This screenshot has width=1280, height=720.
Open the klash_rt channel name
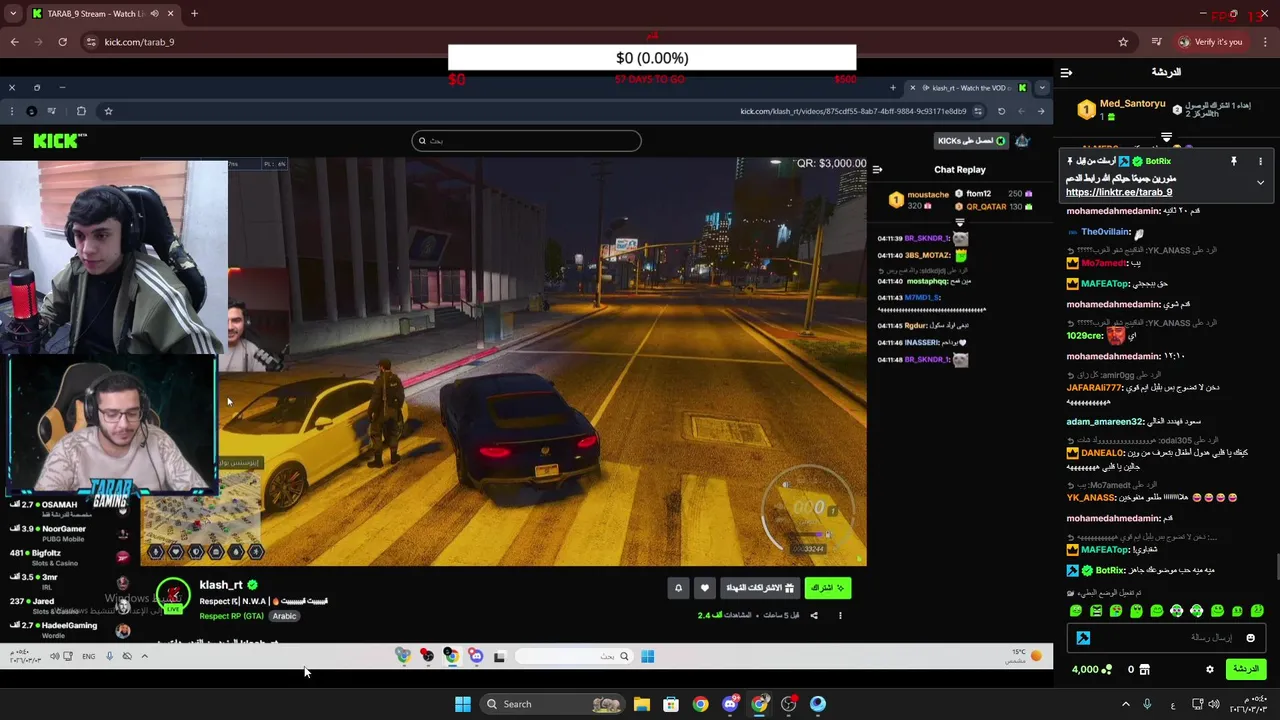click(221, 585)
